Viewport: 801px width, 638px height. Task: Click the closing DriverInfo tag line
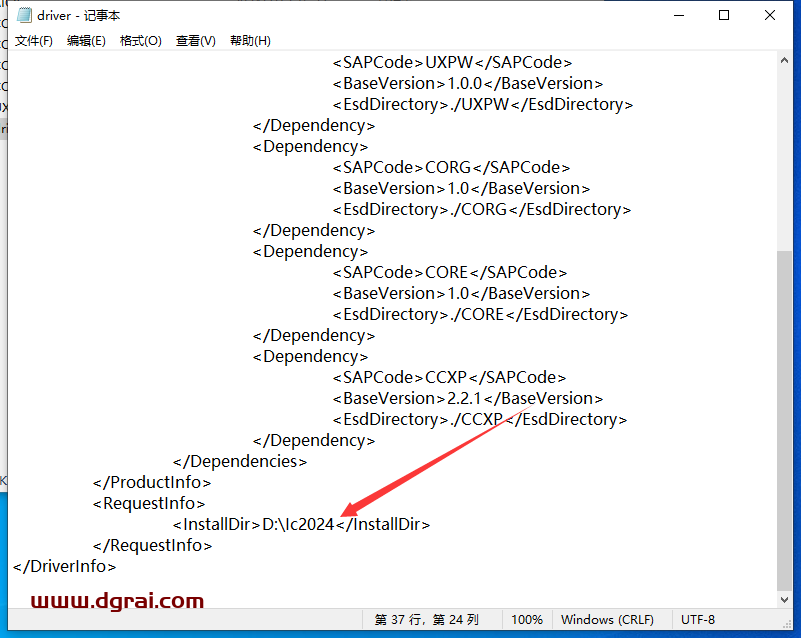[64, 566]
